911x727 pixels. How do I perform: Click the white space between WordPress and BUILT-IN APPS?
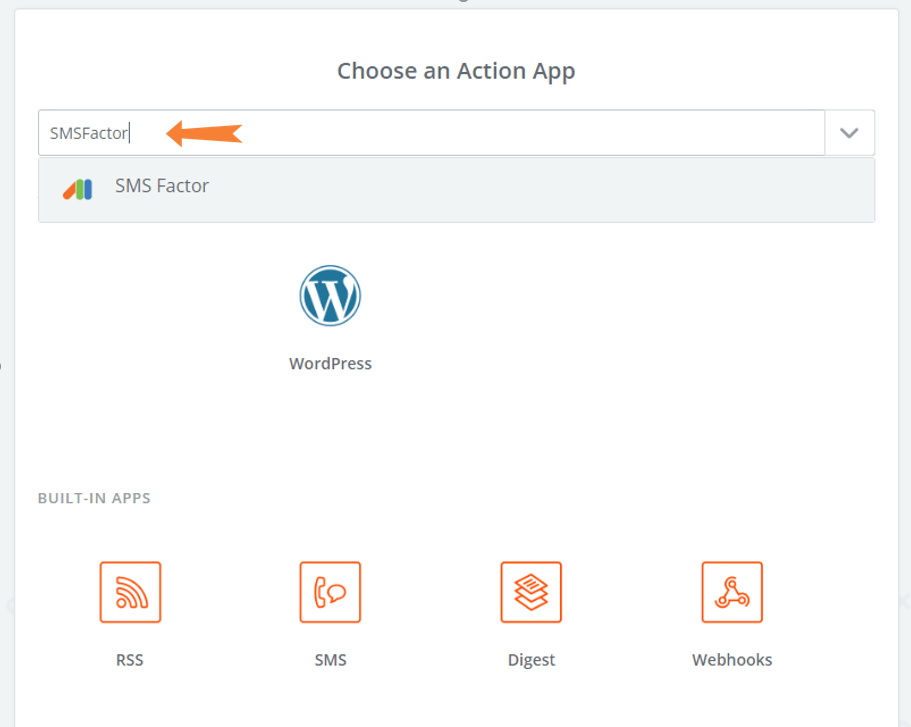tap(456, 430)
